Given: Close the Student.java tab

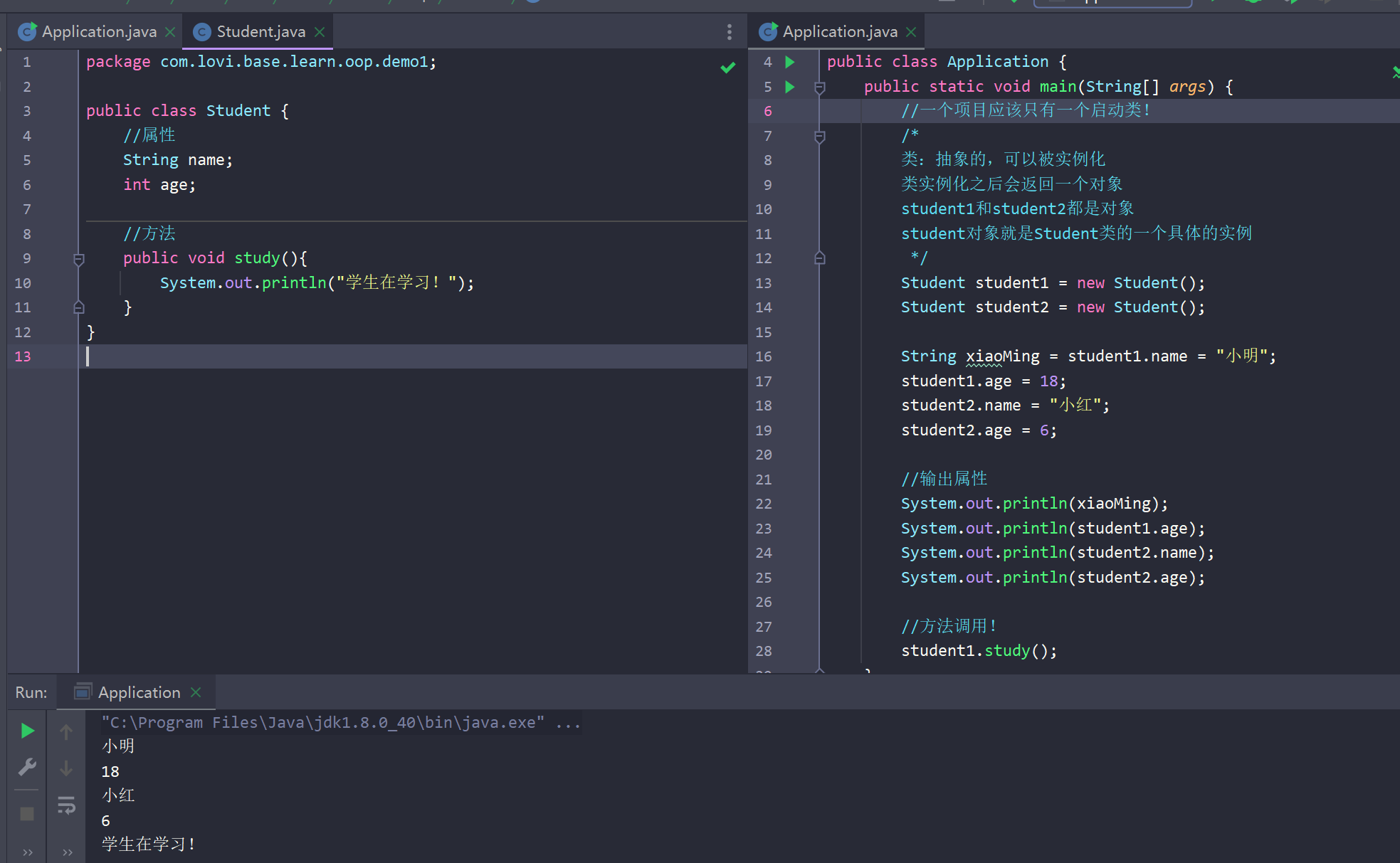Looking at the screenshot, I should (x=320, y=32).
